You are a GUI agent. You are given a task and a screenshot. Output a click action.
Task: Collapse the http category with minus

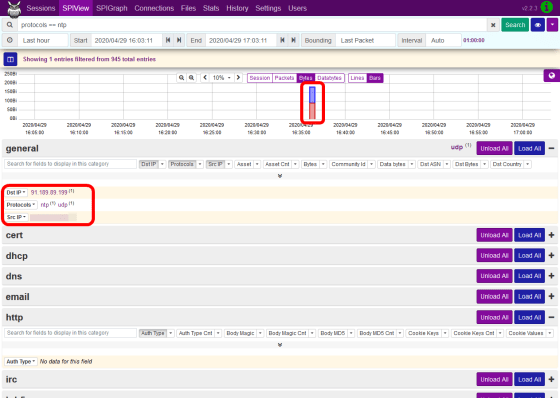pos(551,317)
